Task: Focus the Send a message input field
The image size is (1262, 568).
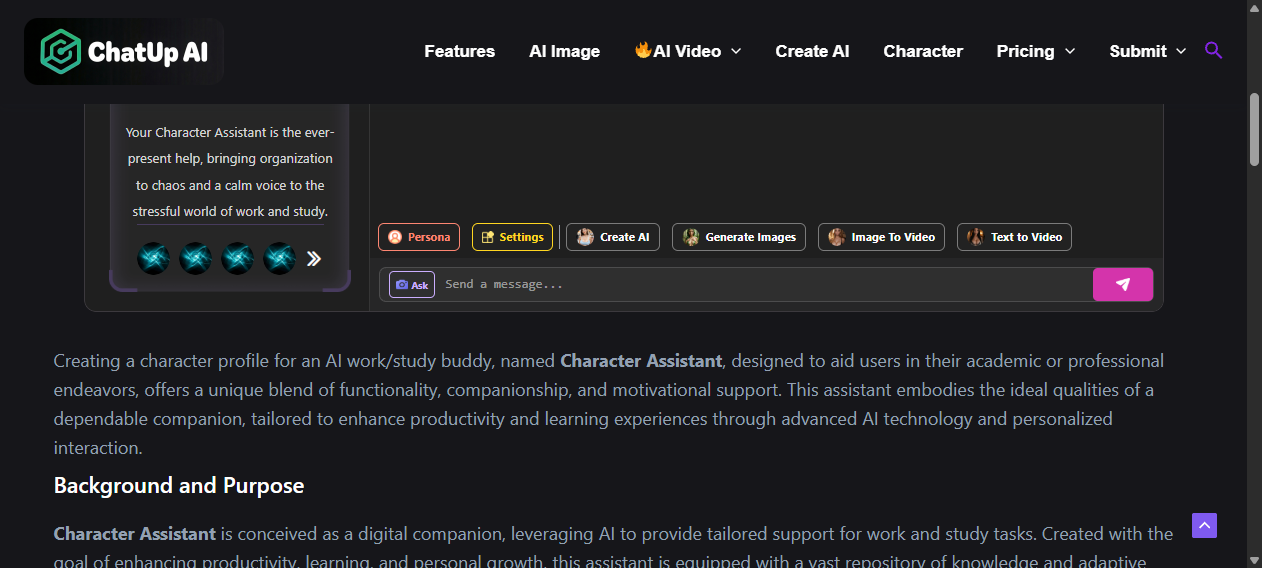Action: pyautogui.click(x=765, y=285)
